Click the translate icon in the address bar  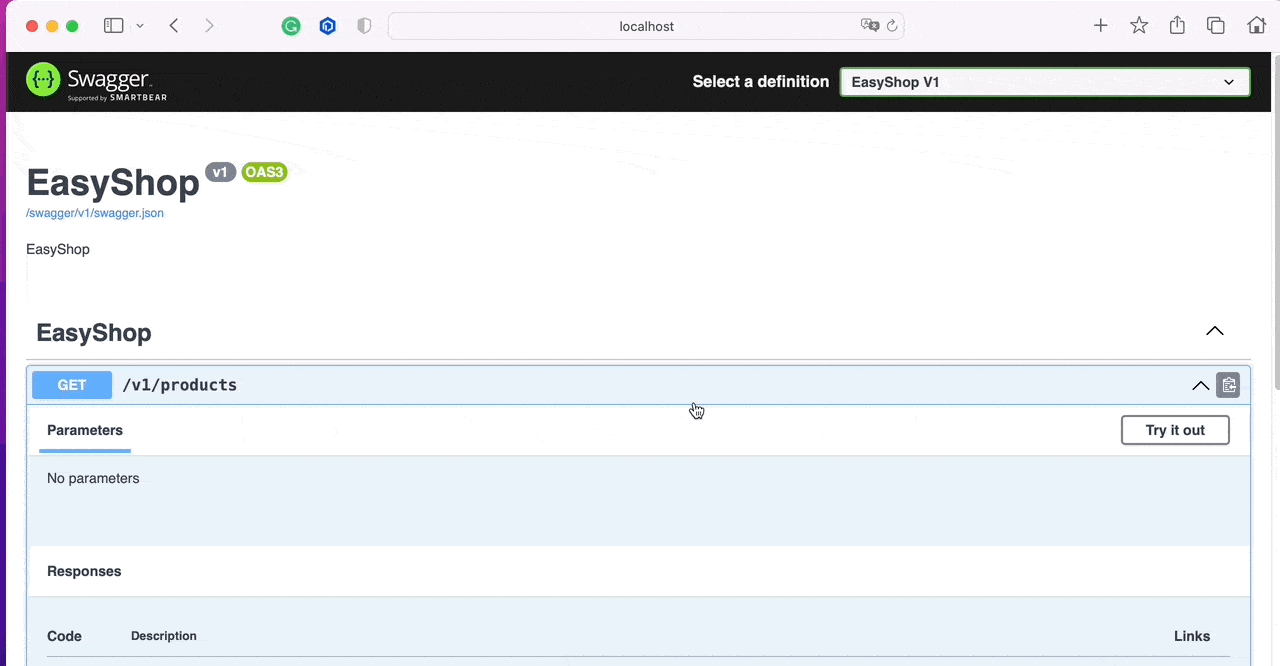tap(870, 26)
